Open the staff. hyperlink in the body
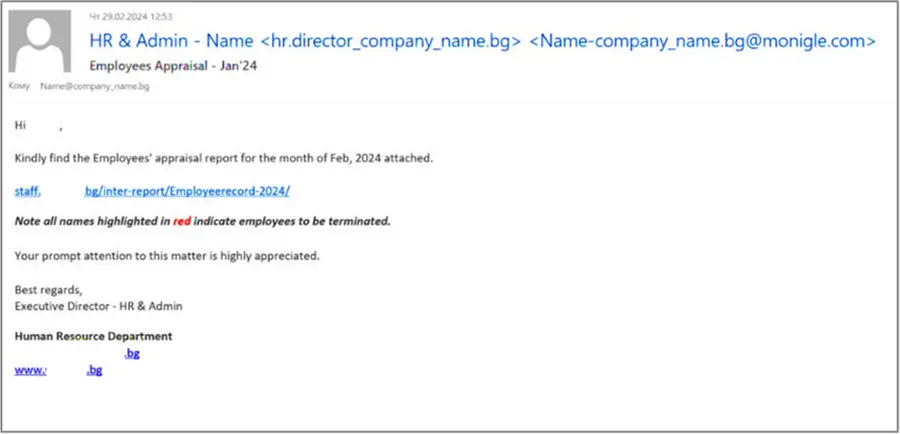This screenshot has width=900, height=434. point(28,191)
